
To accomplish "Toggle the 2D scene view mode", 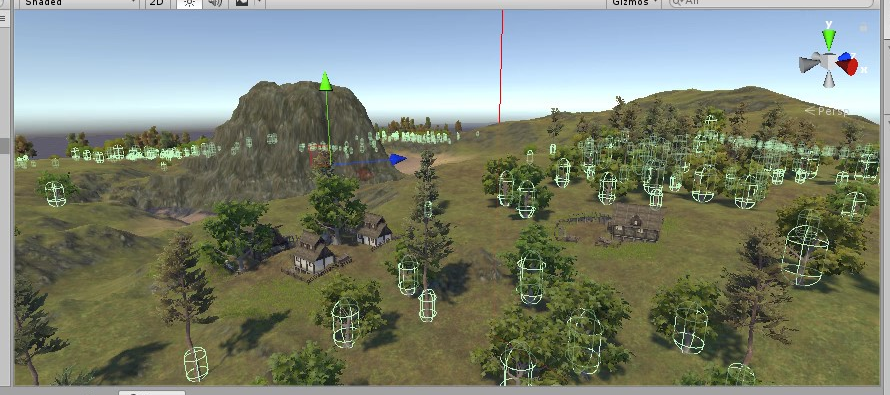I will (157, 3).
